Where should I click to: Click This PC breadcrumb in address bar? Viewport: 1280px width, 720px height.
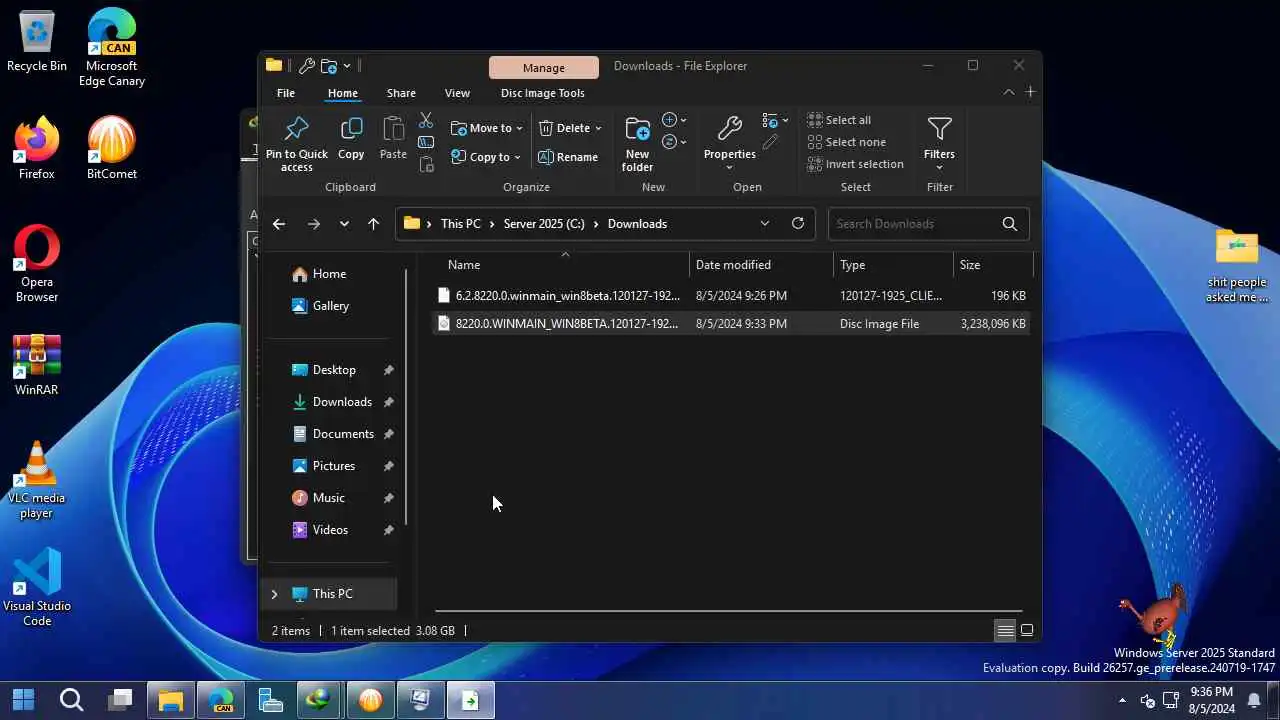click(461, 224)
